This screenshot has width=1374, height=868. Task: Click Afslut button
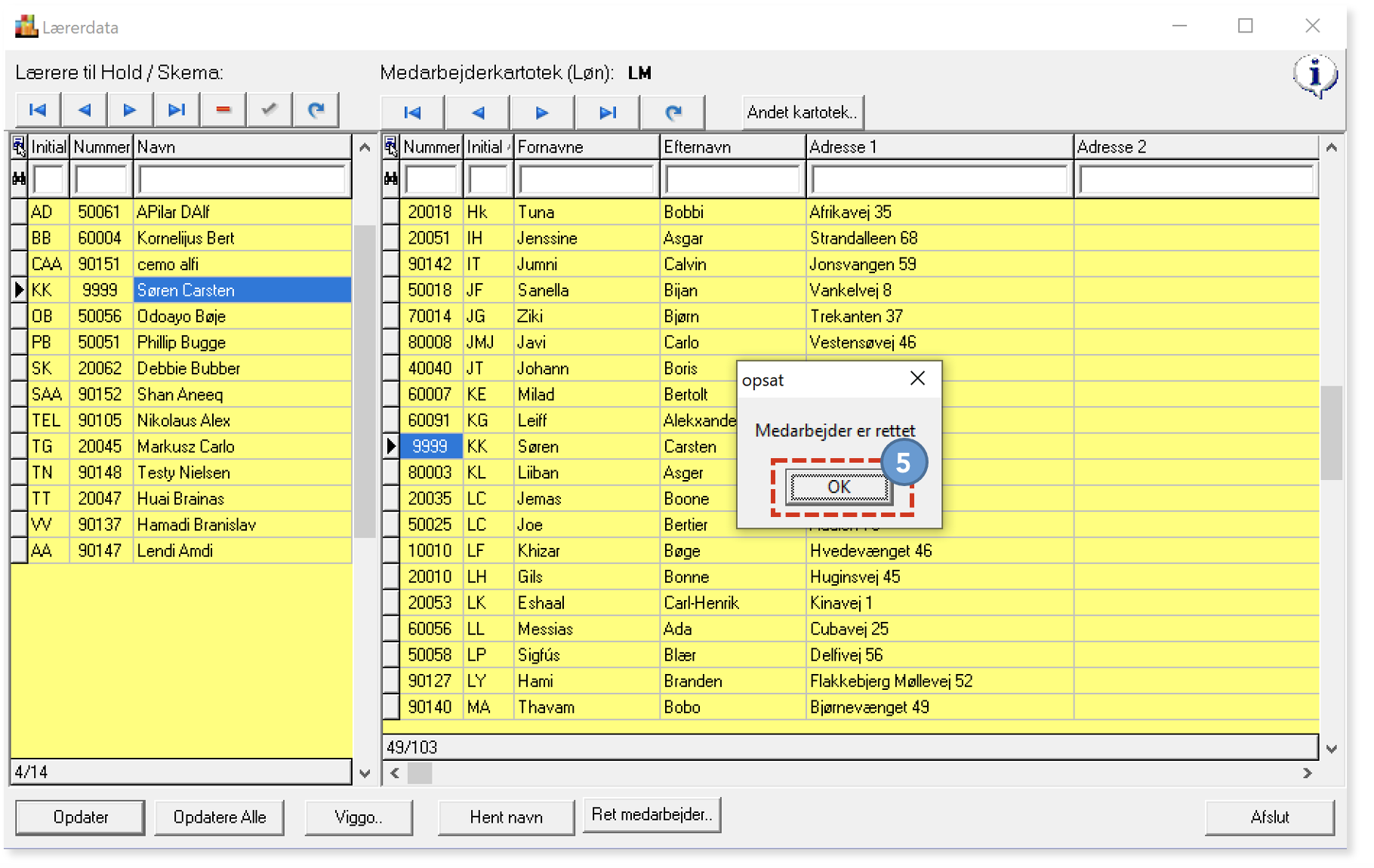tap(1270, 817)
